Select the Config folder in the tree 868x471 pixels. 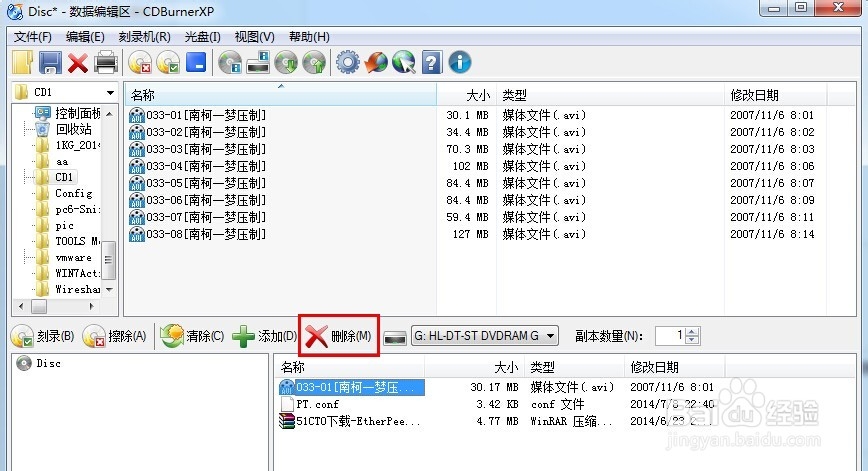click(74, 194)
